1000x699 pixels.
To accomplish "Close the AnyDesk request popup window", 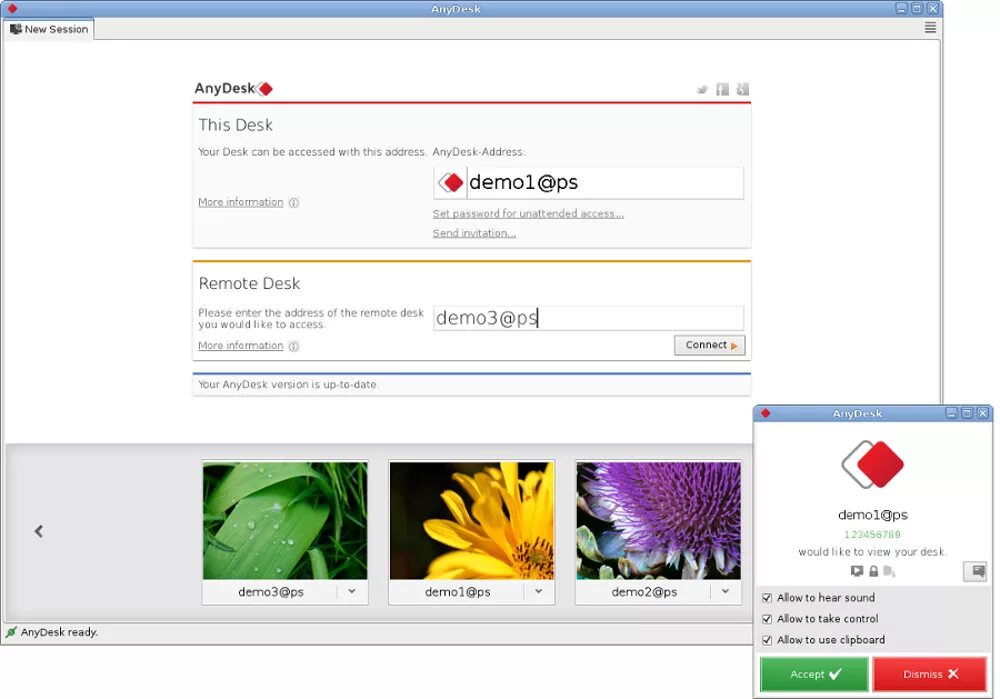I will [983, 413].
